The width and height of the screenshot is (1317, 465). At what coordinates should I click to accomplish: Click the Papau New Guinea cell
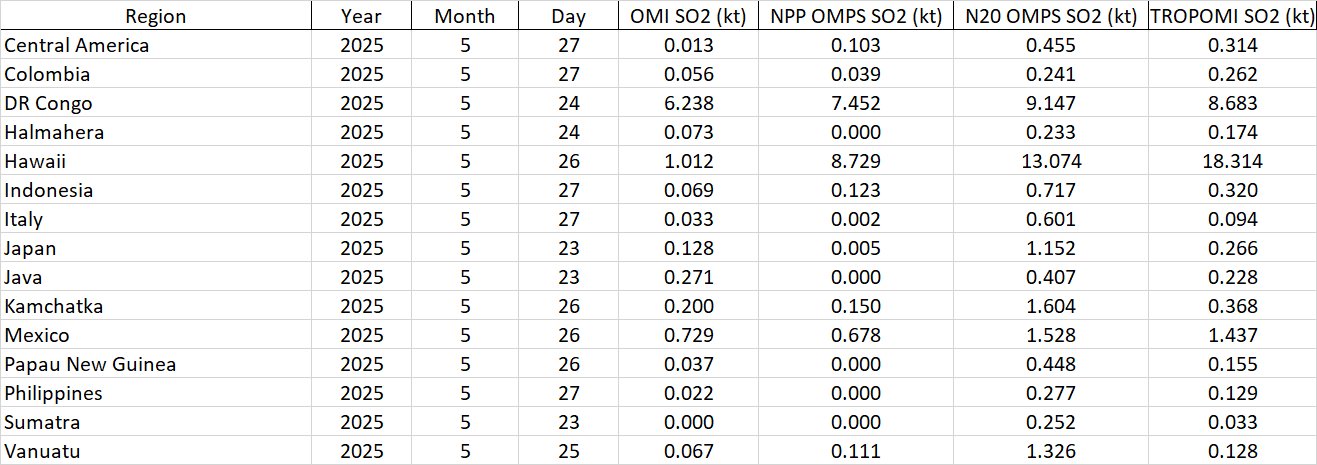pos(90,364)
